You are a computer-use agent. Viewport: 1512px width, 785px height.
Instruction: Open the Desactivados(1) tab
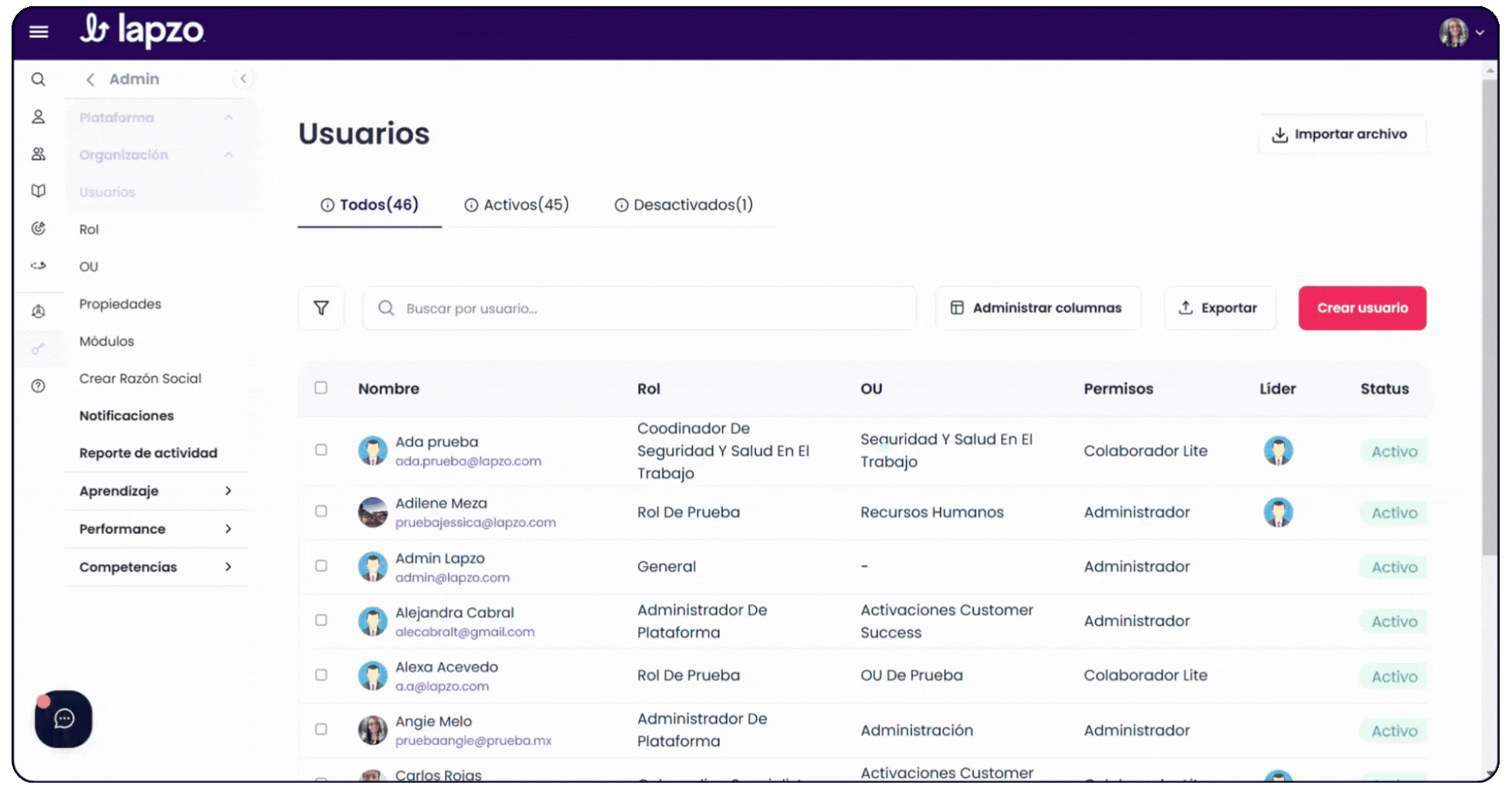(x=683, y=205)
